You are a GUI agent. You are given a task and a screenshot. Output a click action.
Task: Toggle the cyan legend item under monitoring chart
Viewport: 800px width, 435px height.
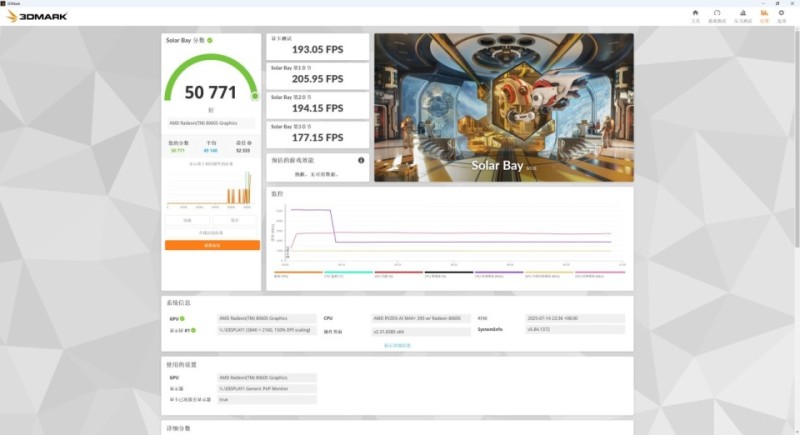(x=348, y=273)
